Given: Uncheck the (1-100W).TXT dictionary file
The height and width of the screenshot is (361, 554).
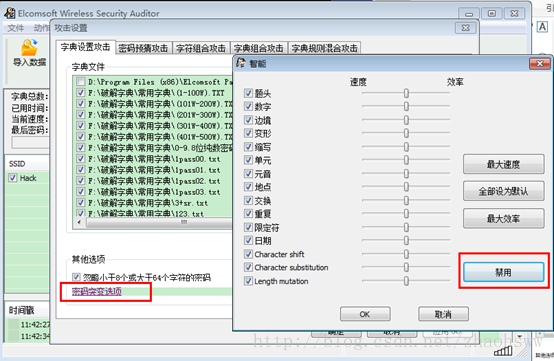Looking at the screenshot, I should (x=81, y=93).
